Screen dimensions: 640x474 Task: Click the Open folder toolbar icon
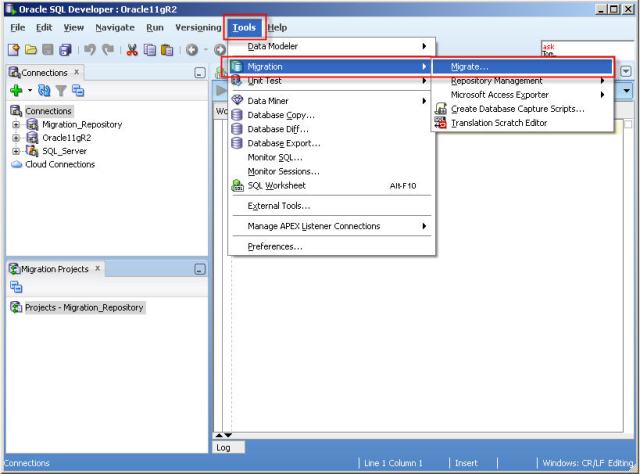pos(31,50)
